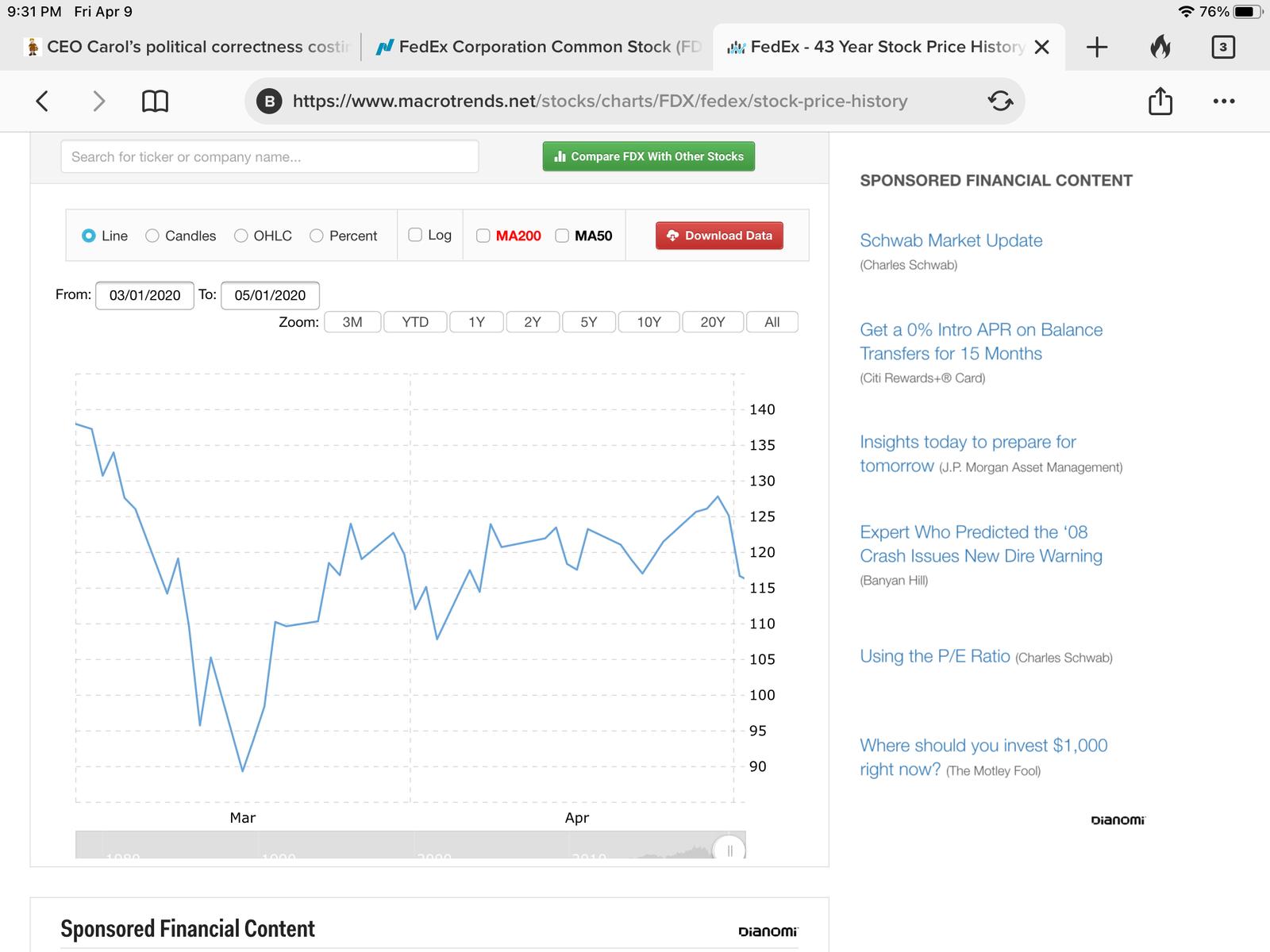Select the Candles chart type radio
The image size is (1270, 952).
click(x=152, y=236)
